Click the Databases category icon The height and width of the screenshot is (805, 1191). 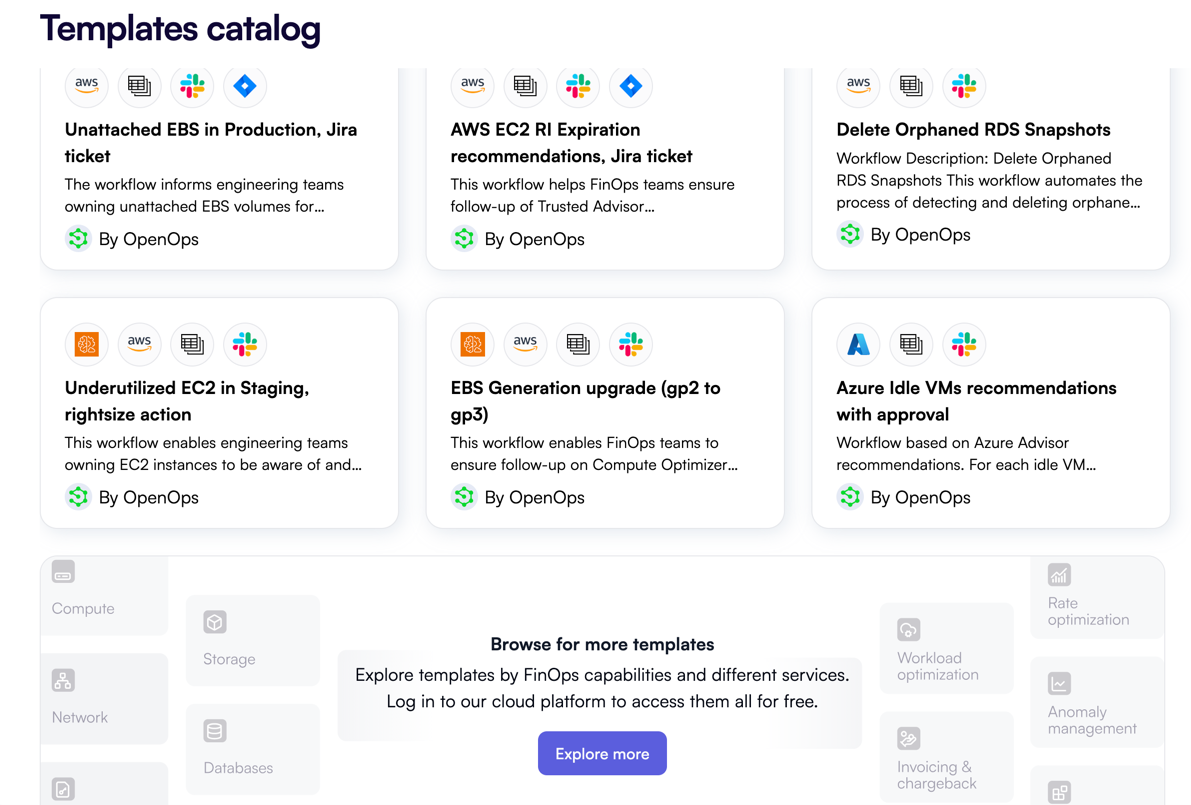click(215, 731)
